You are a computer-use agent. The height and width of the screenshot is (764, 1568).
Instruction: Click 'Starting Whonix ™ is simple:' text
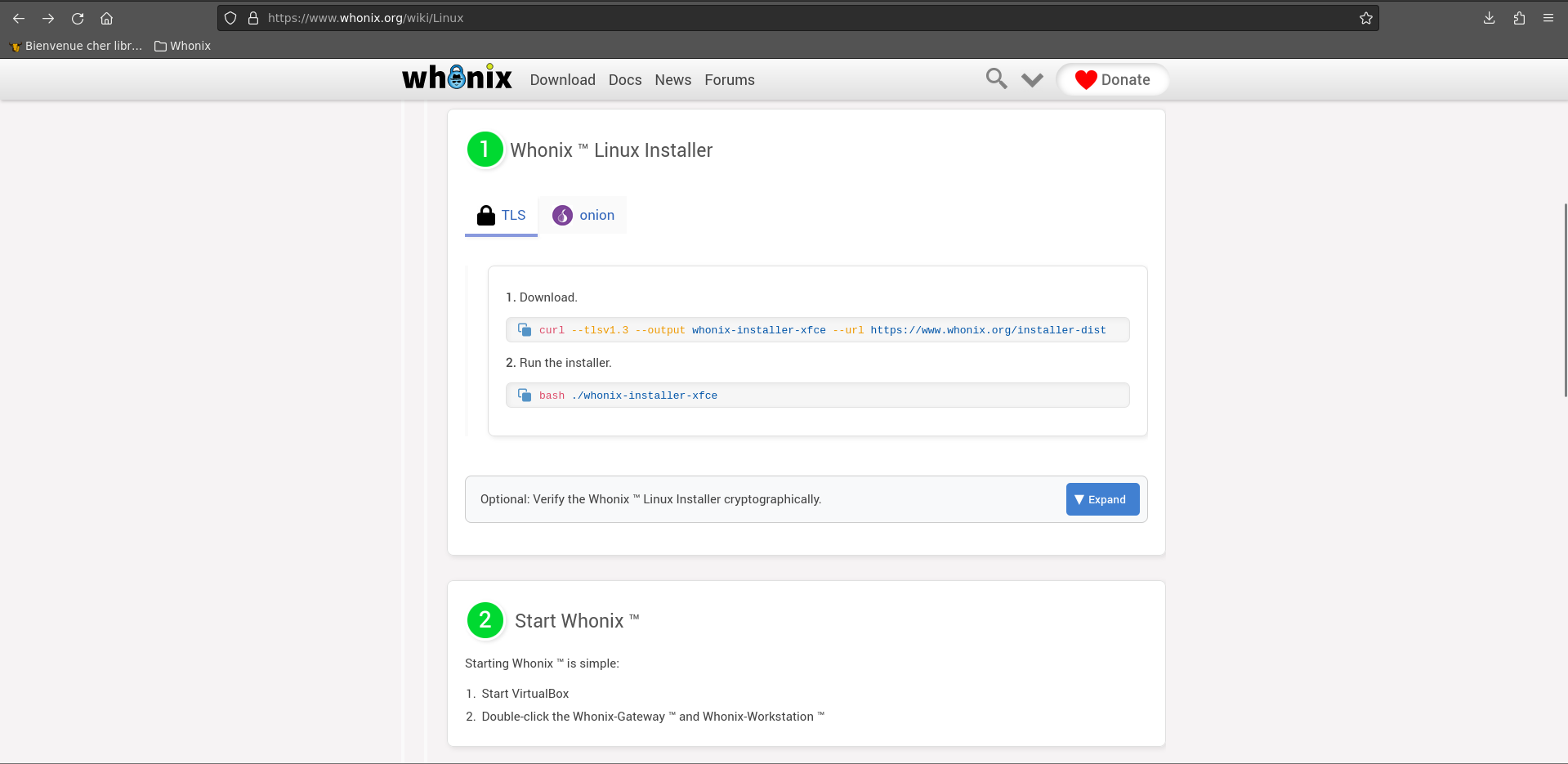(542, 663)
